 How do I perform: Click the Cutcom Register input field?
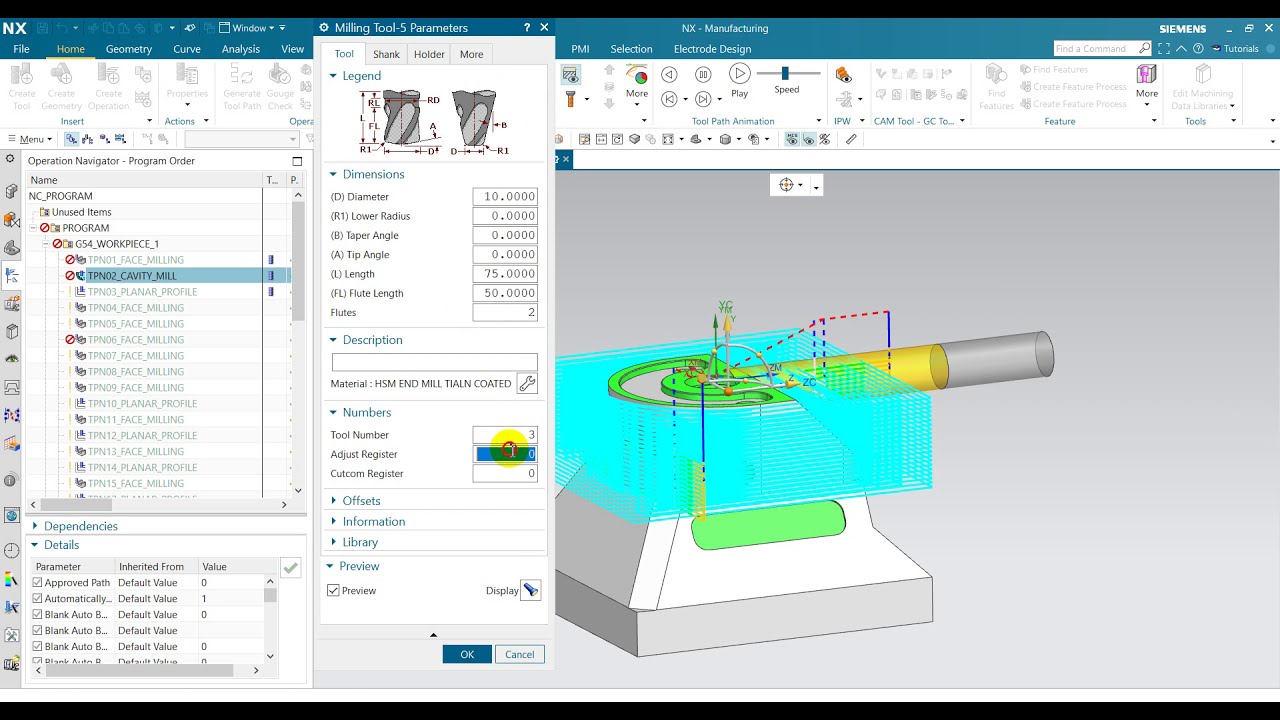click(505, 474)
